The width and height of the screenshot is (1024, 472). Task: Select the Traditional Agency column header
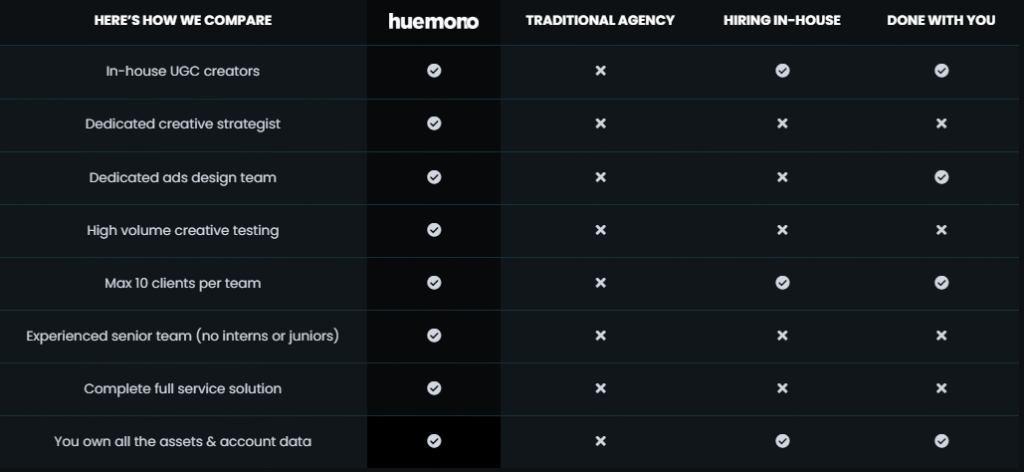tap(600, 20)
